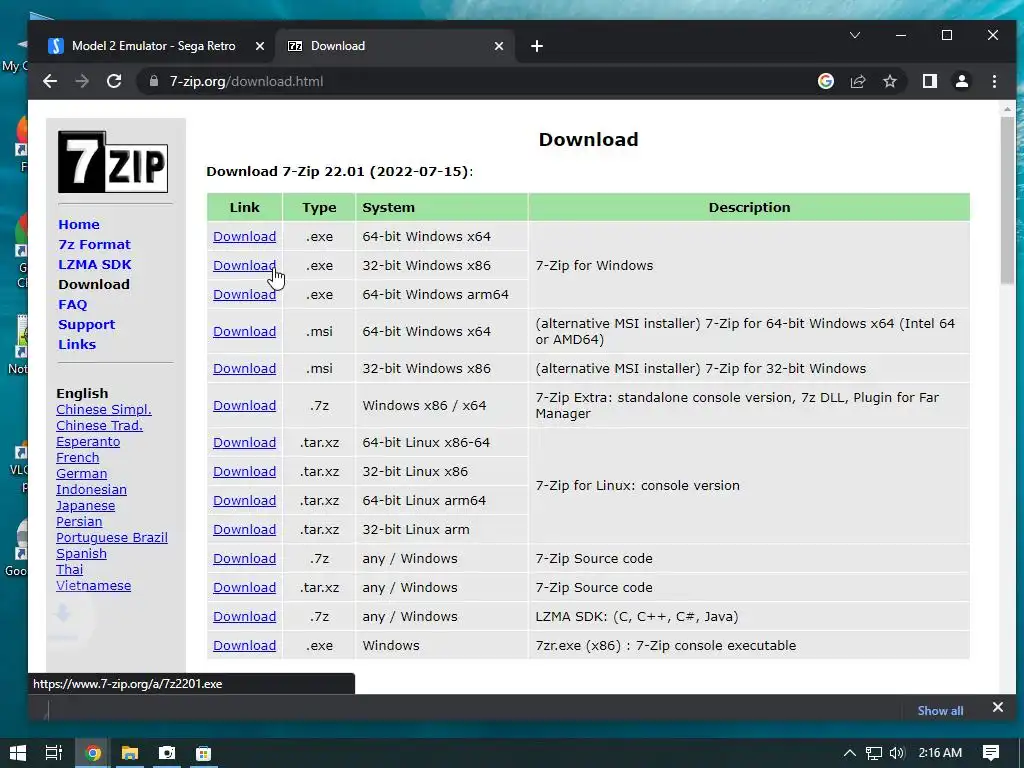The width and height of the screenshot is (1024, 768).
Task: Close the downloads bar
Action: click(x=997, y=707)
